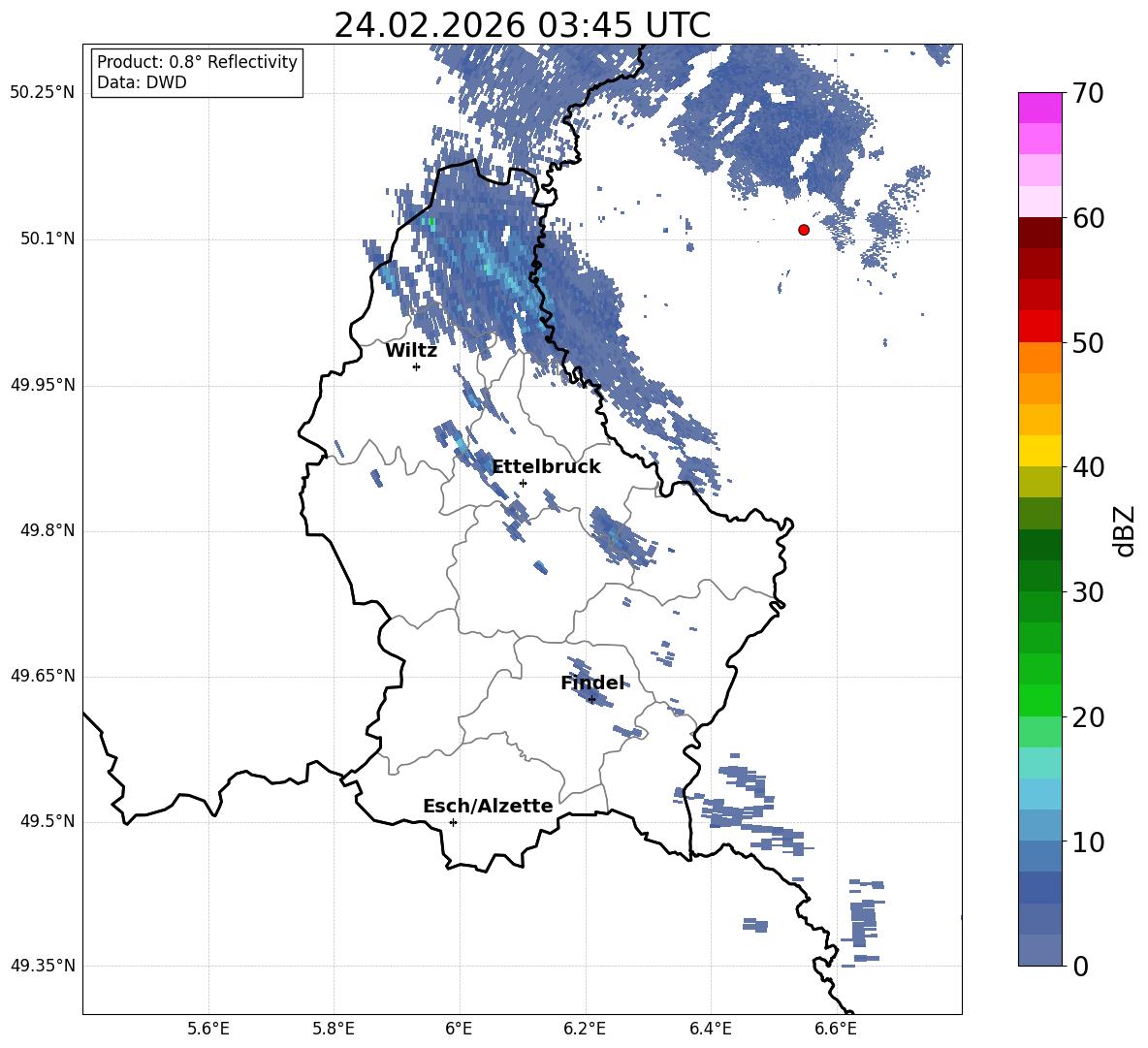
Task: Click the 5.8°E longitude label
Action: (x=334, y=1029)
